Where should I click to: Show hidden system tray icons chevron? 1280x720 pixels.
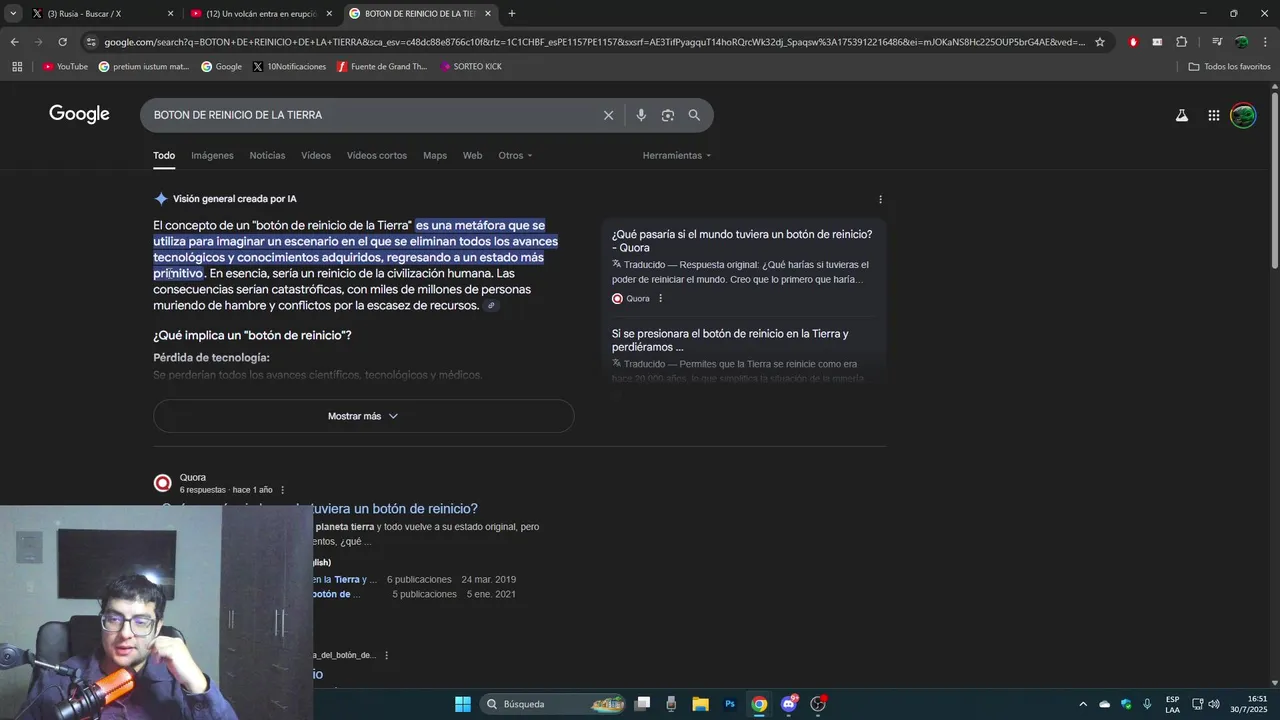[x=1082, y=704]
